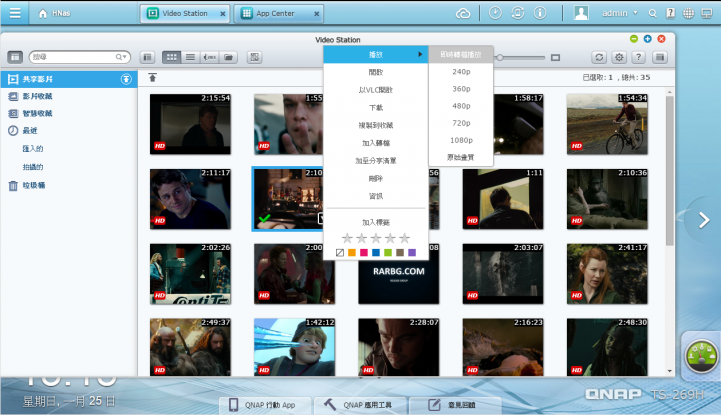Choose 資訊 in the context menu
Image resolution: width=721 pixels, height=415 pixels.
point(376,196)
